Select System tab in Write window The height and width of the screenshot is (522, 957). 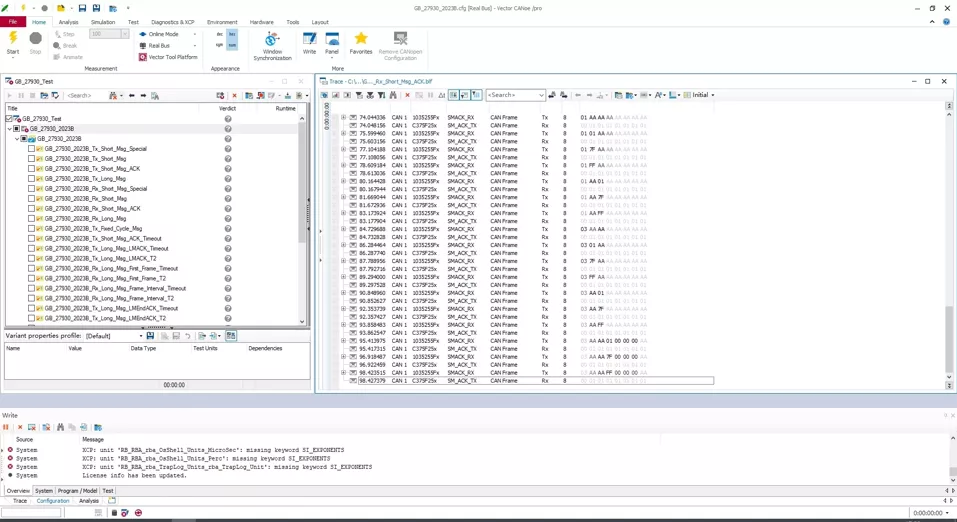coord(43,491)
